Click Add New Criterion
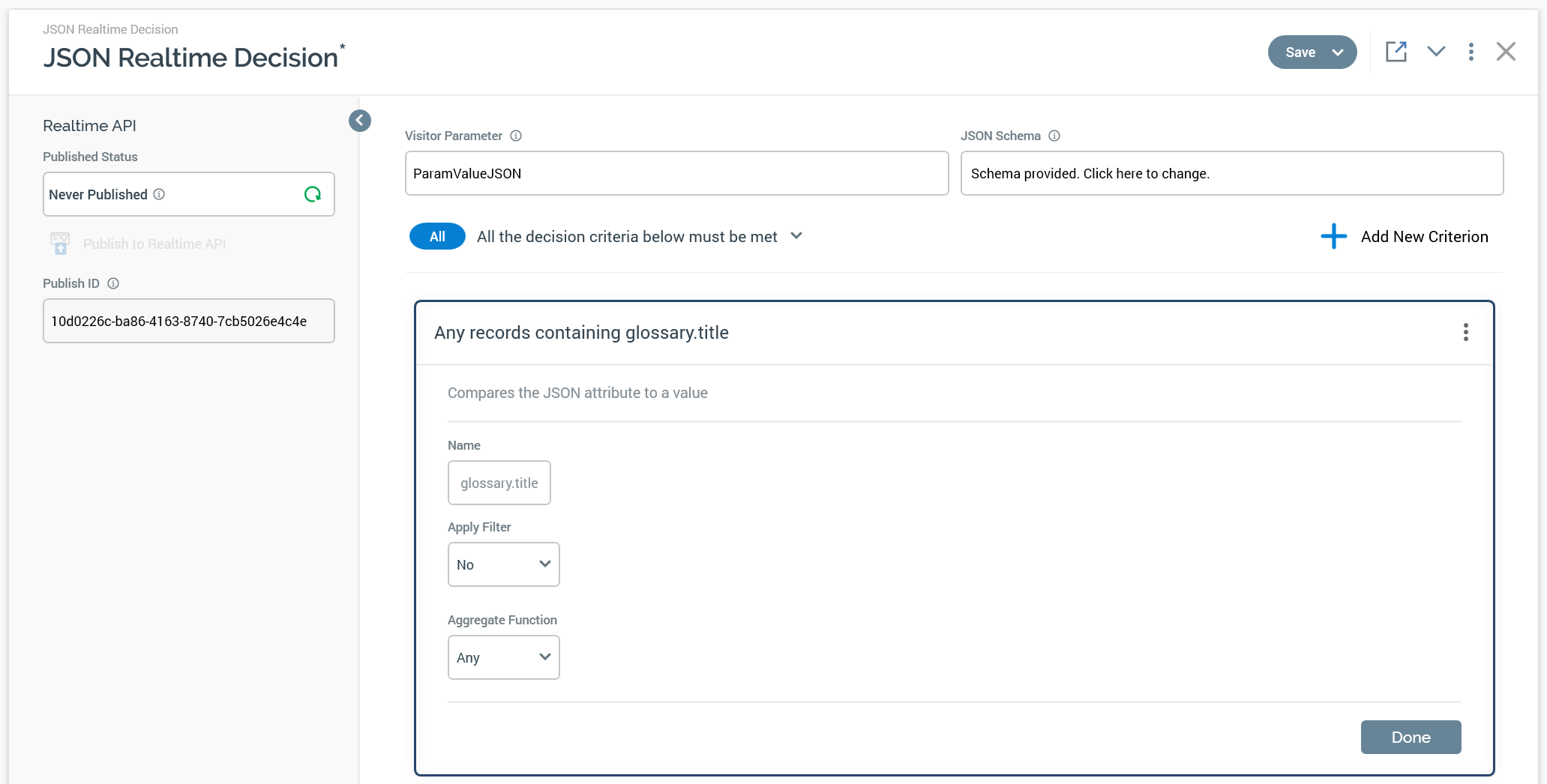1547x784 pixels. pyautogui.click(x=1424, y=237)
